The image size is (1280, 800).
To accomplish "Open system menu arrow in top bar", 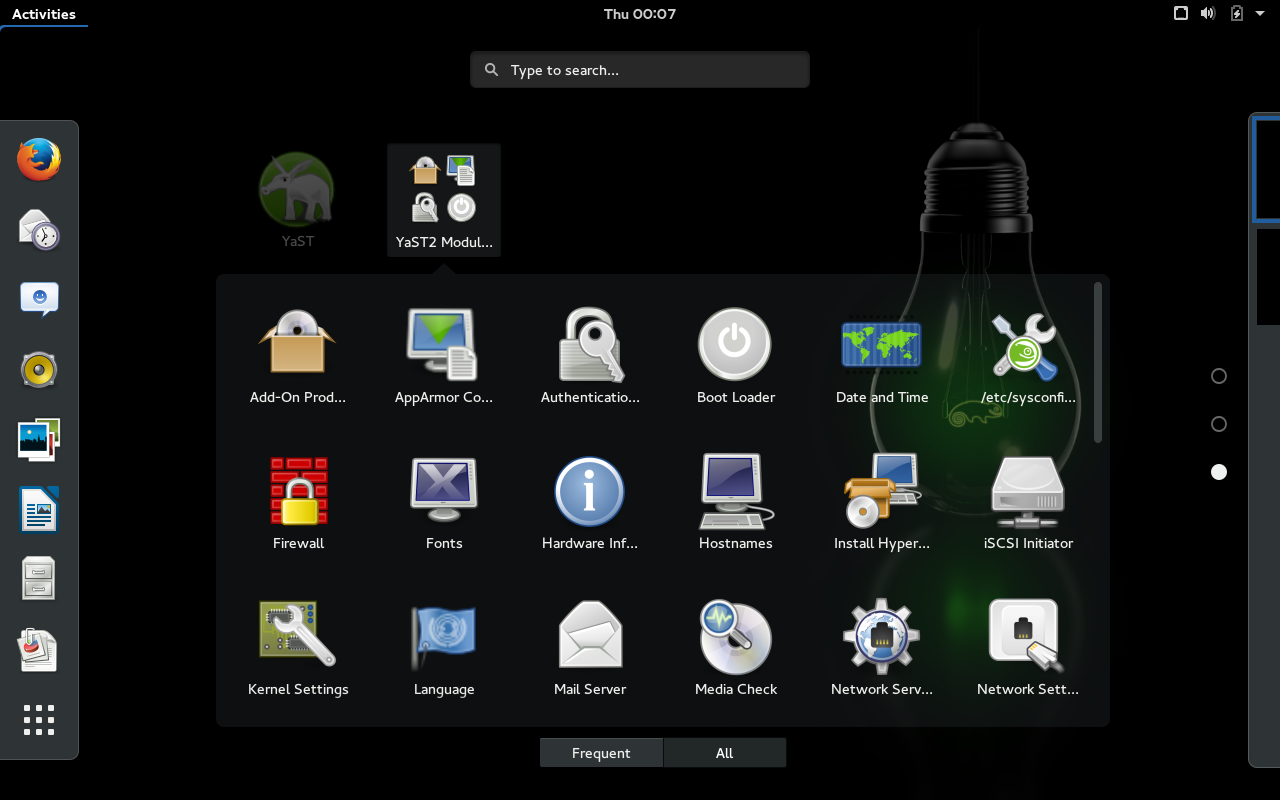I will click(1260, 14).
